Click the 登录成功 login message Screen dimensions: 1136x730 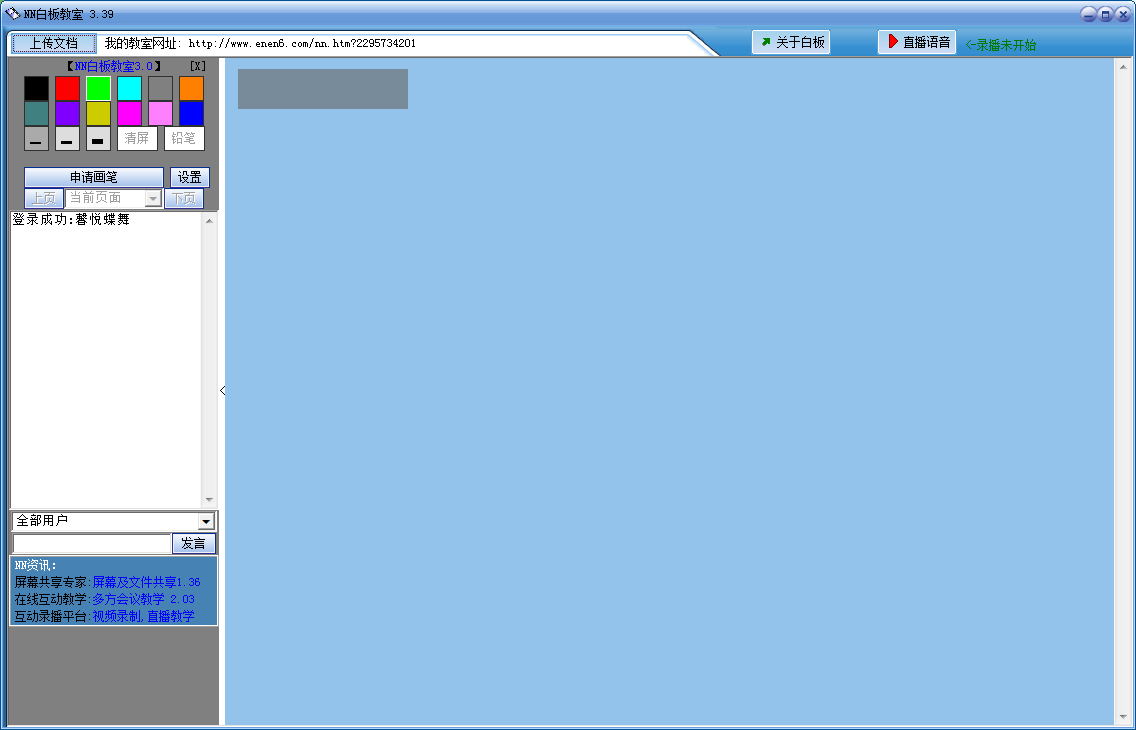click(71, 219)
